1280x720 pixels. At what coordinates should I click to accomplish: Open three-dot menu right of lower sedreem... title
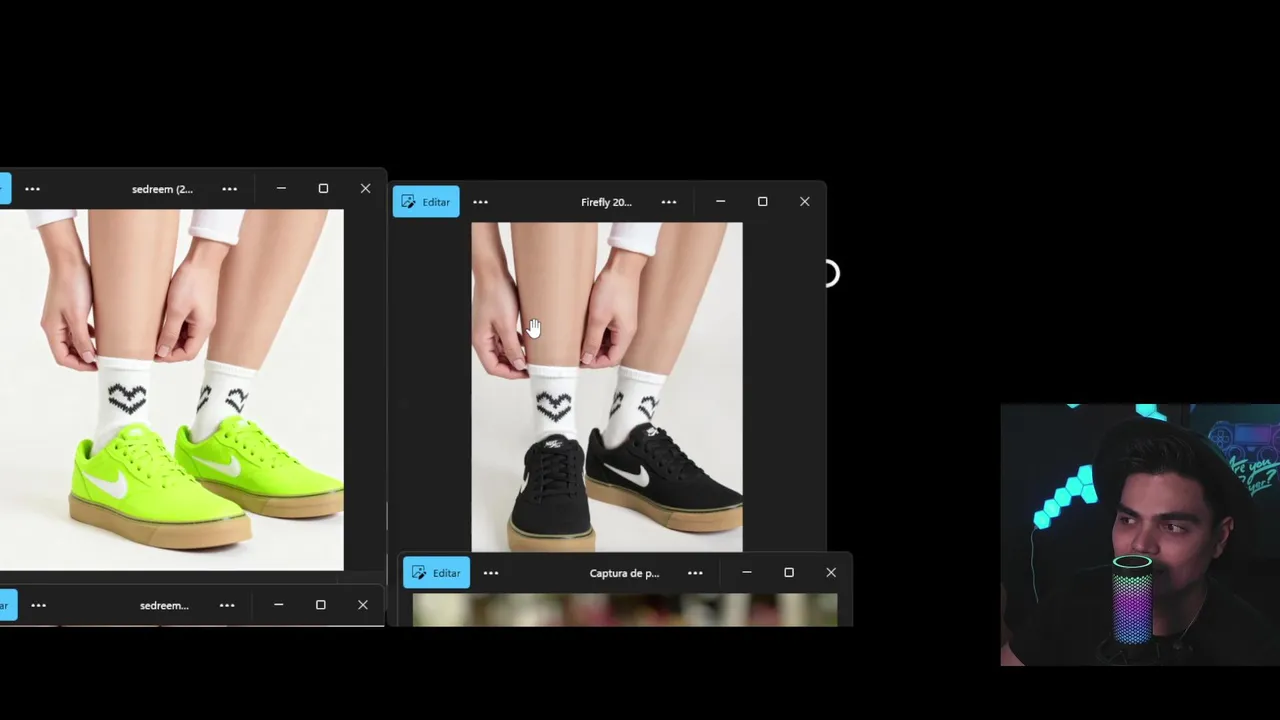(227, 605)
